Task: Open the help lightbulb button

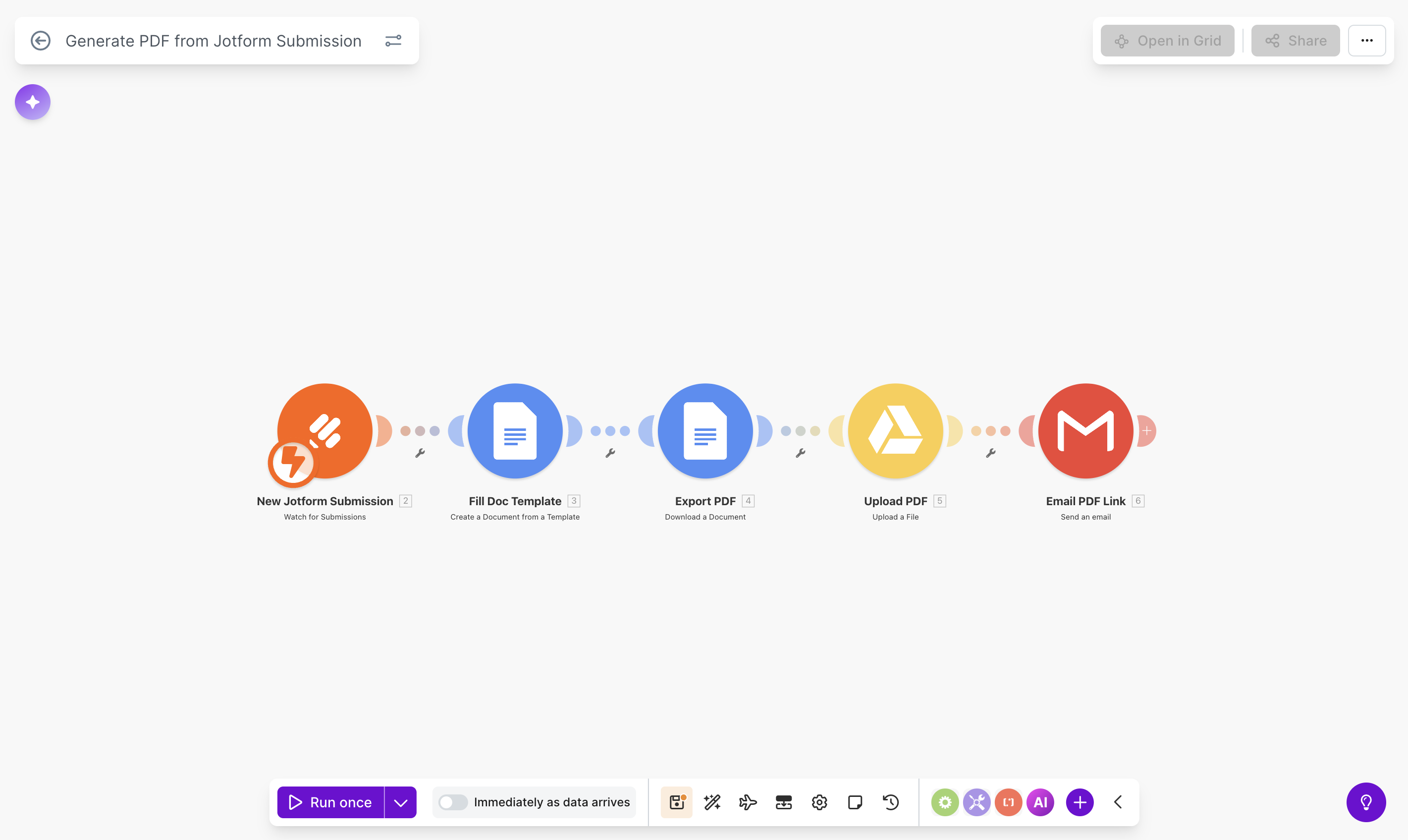Action: point(1366,802)
